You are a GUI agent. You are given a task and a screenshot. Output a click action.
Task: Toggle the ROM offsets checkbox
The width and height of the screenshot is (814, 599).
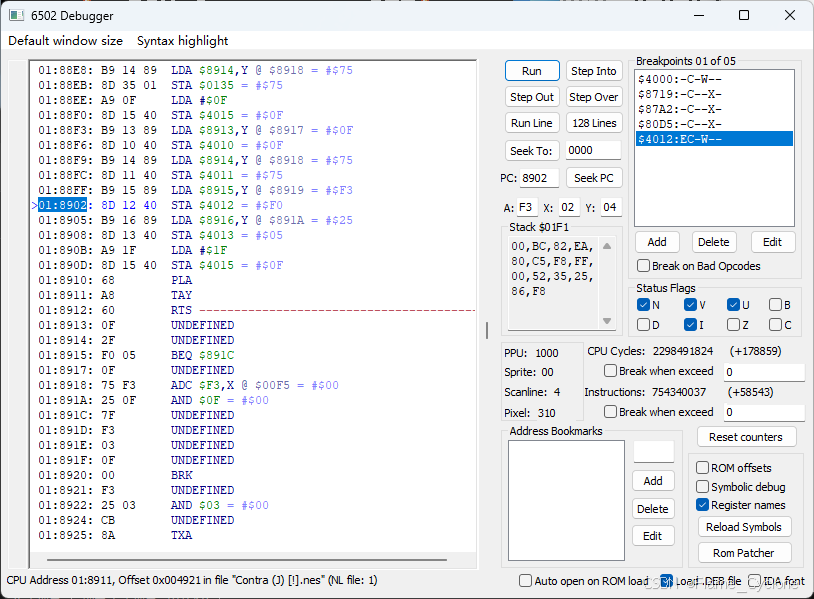pyautogui.click(x=702, y=468)
